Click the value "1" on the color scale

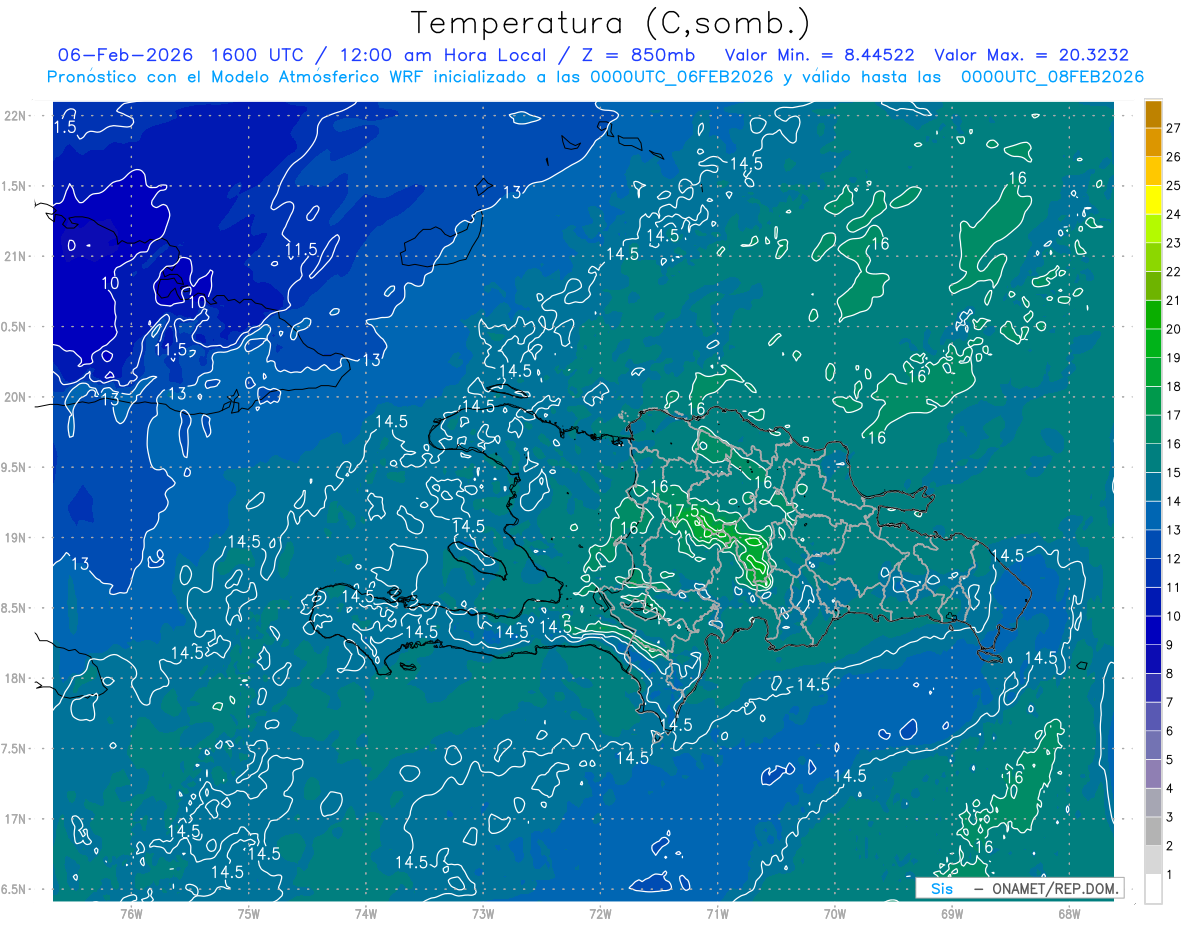pos(1170,875)
